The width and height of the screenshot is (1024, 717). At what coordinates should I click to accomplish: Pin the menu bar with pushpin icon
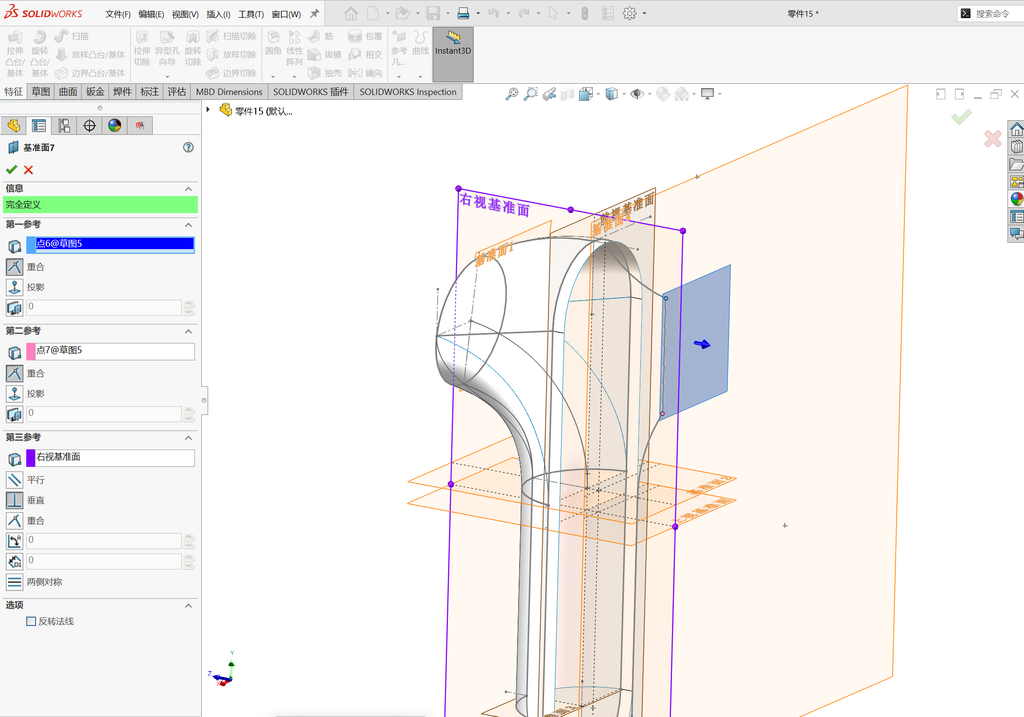(314, 13)
